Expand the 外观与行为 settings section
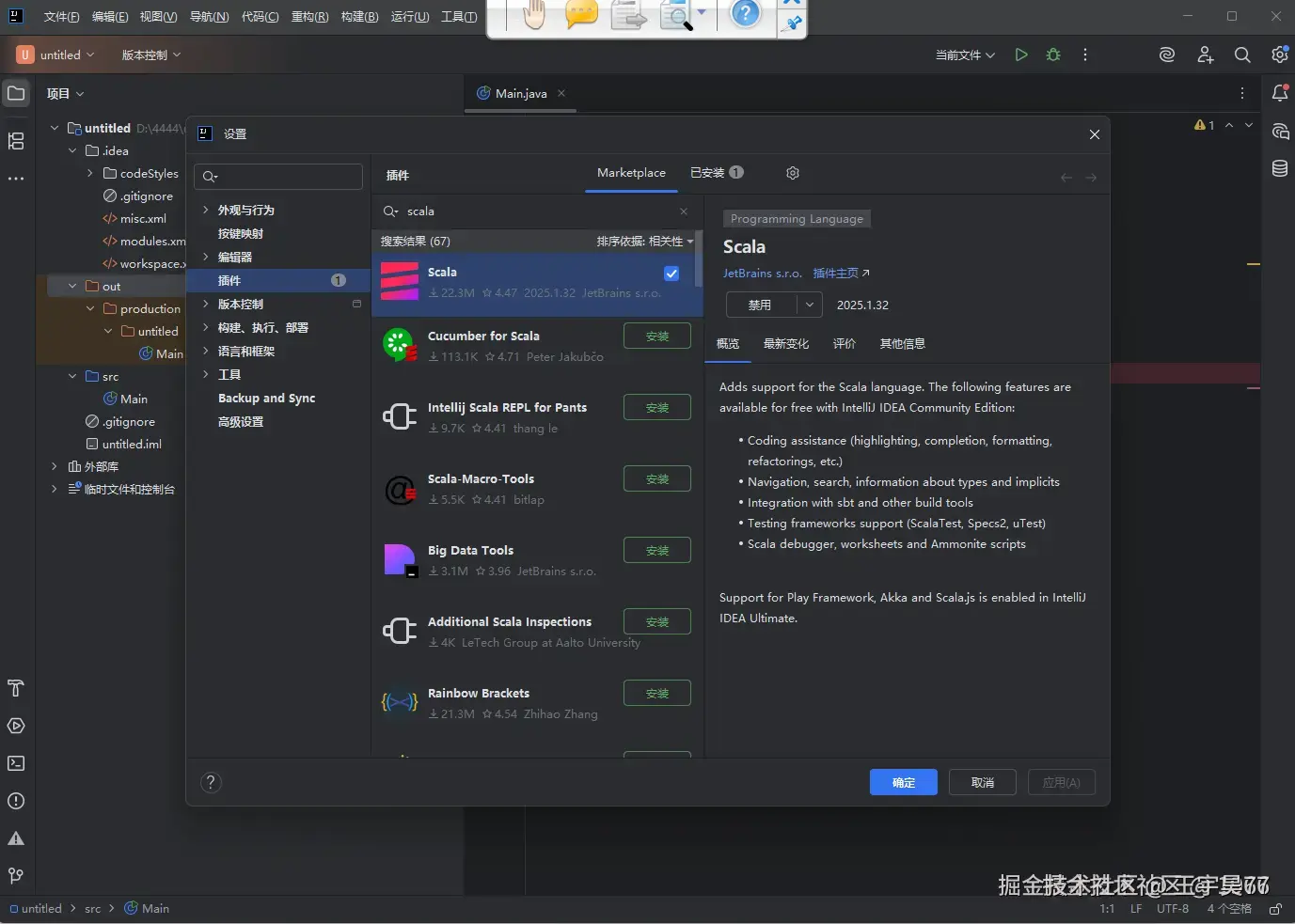Viewport: 1295px width, 924px height. pyautogui.click(x=206, y=210)
